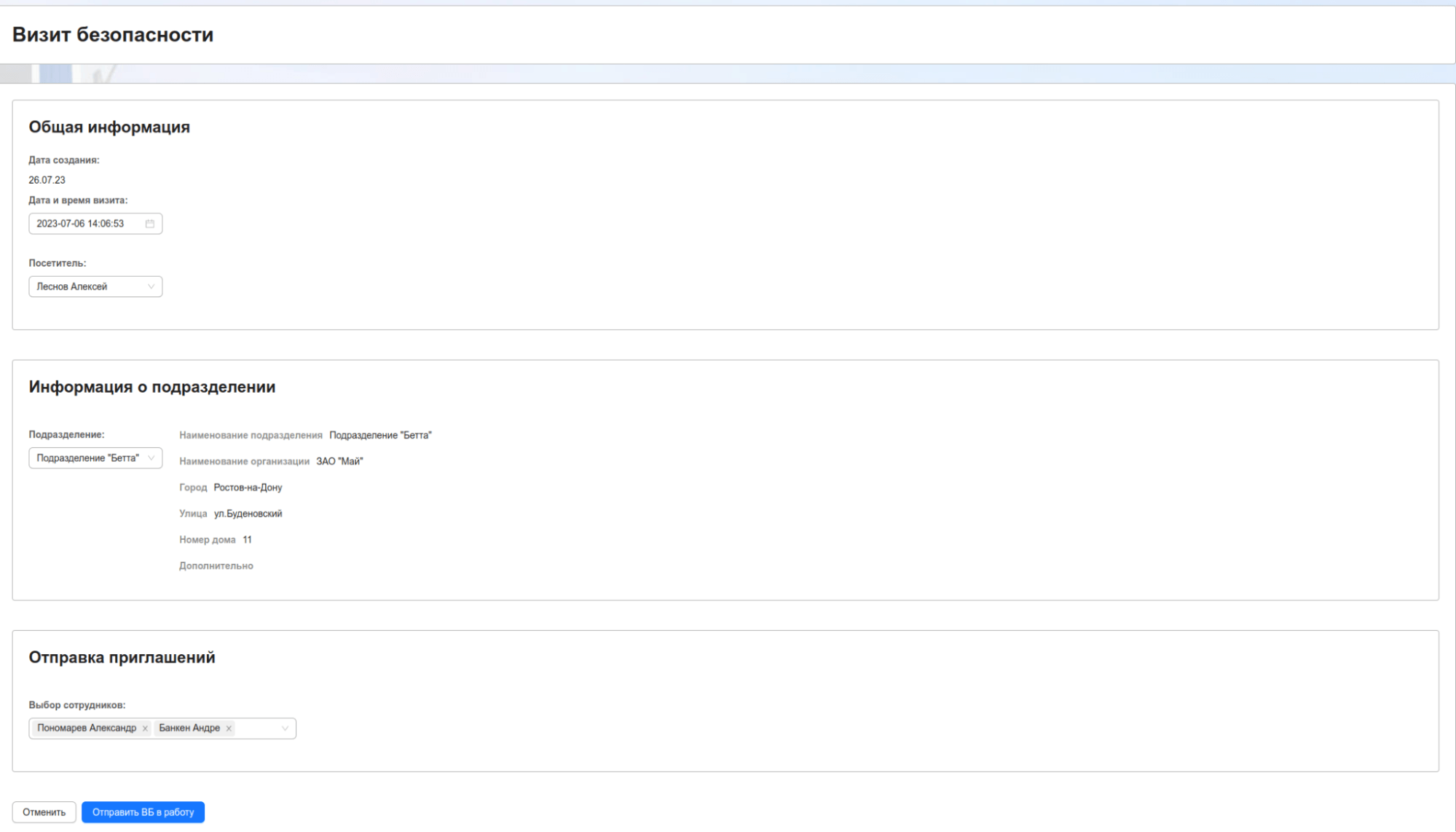Click the Банкен Андре tag label

[189, 728]
